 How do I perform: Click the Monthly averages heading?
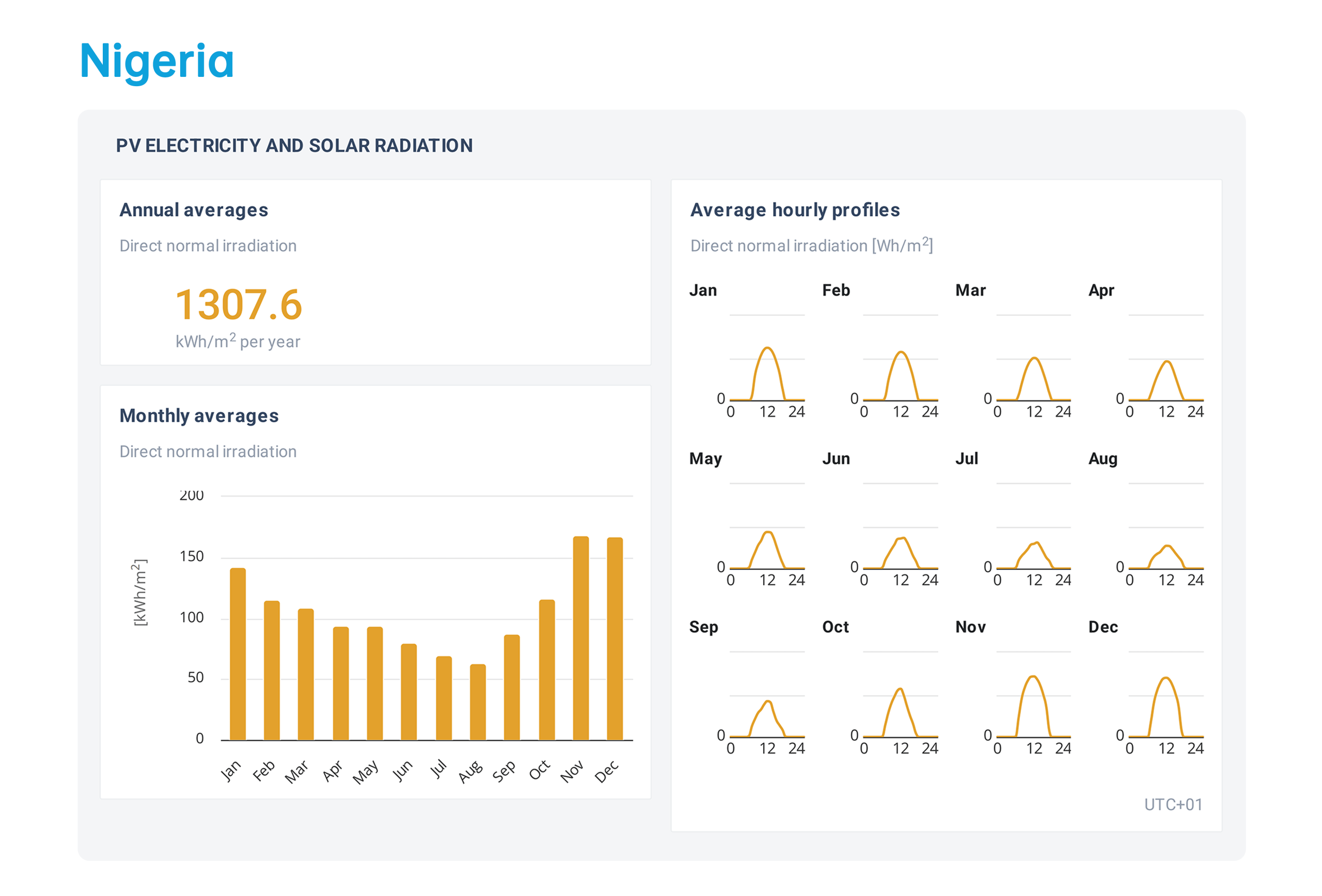tap(198, 415)
